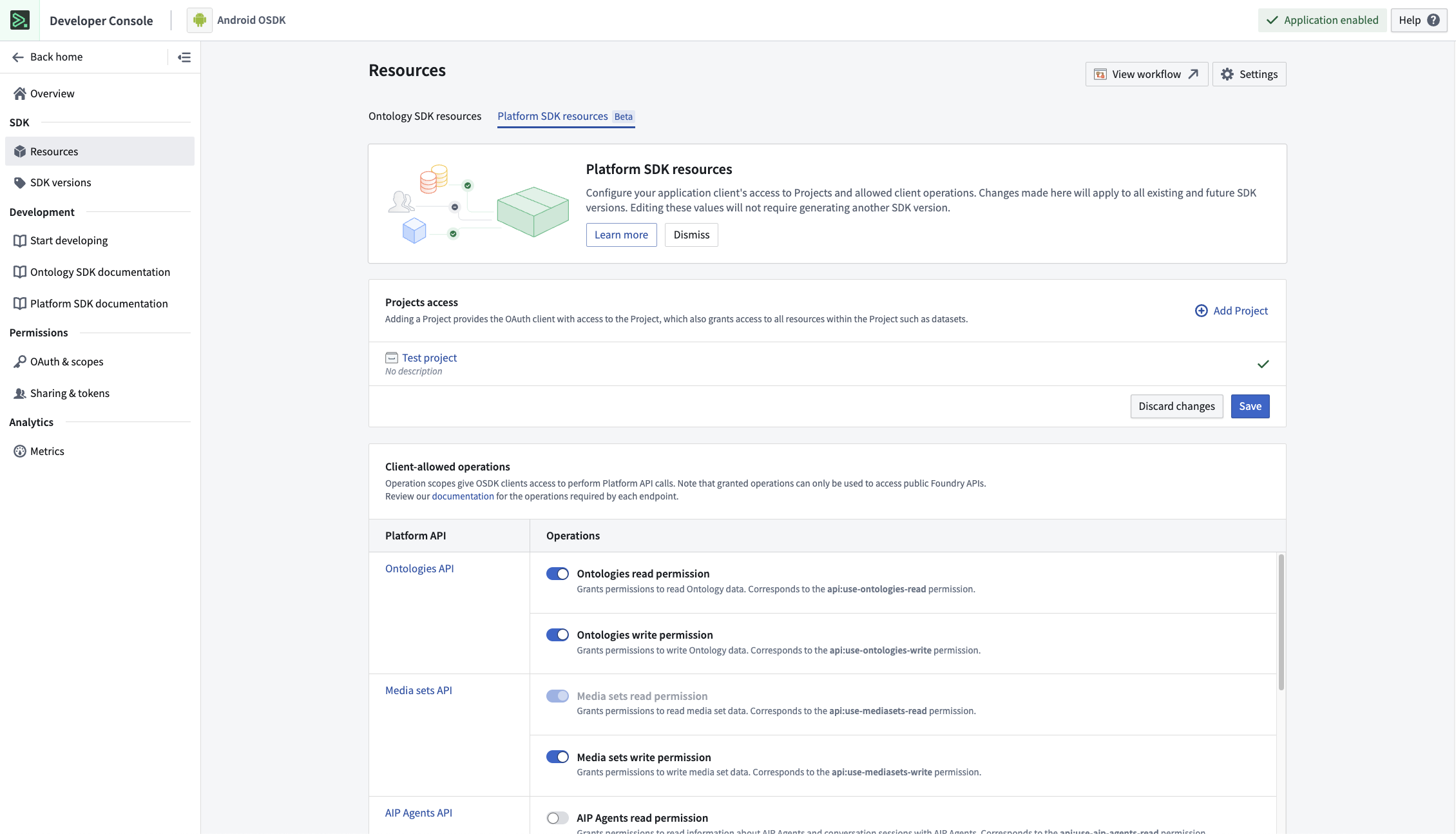
Task: Turn off Ontologies write permission
Action: point(557,634)
